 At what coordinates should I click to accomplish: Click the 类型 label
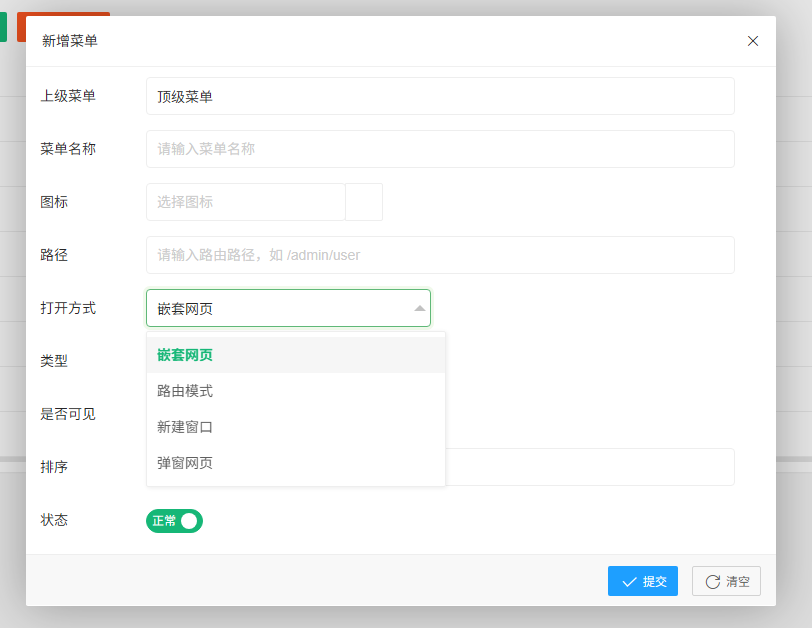pyautogui.click(x=54, y=361)
